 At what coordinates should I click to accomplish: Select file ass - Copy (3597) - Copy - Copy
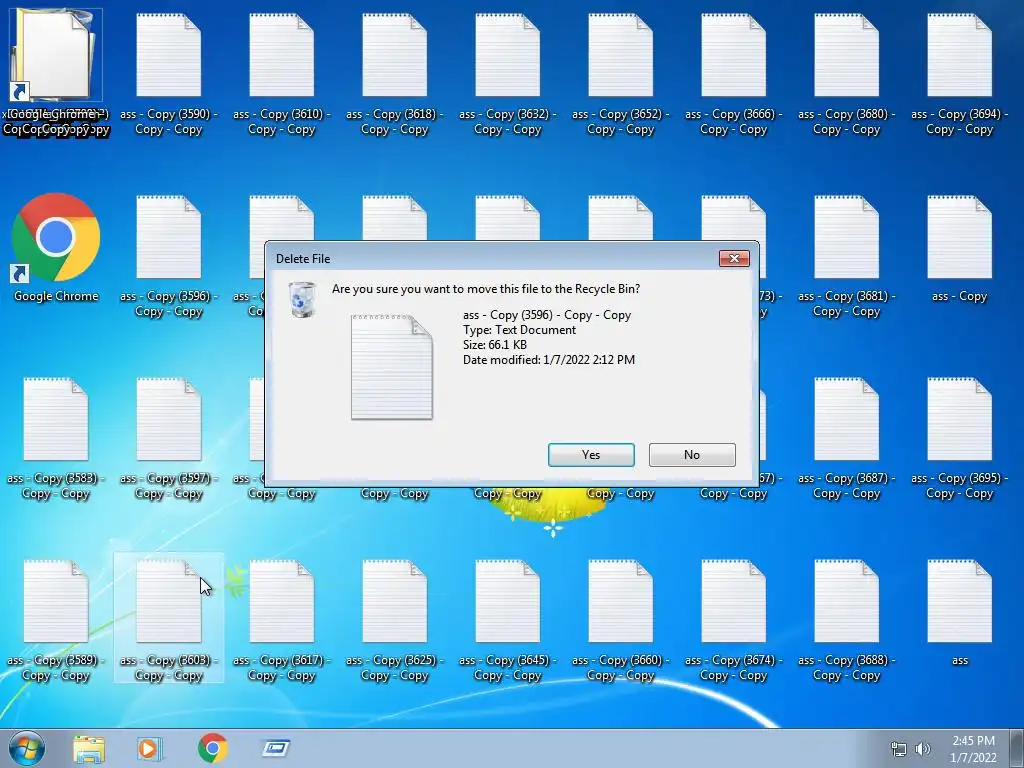coord(168,438)
